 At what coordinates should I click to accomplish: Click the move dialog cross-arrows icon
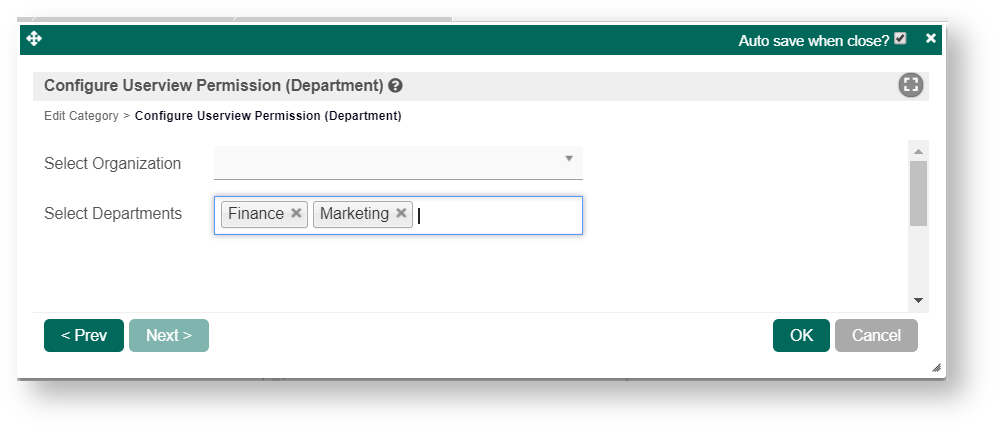click(x=34, y=39)
